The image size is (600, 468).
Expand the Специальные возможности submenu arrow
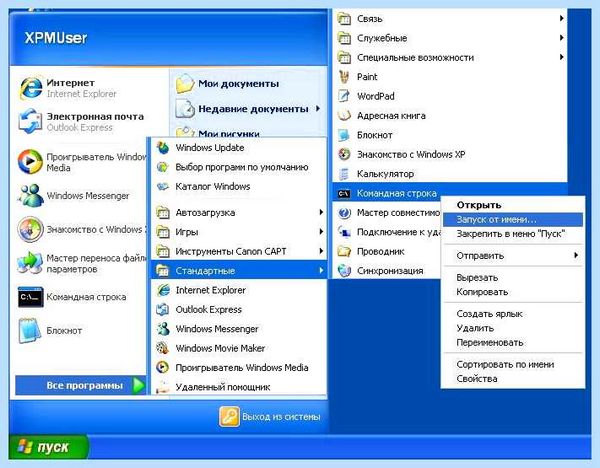pos(561,57)
